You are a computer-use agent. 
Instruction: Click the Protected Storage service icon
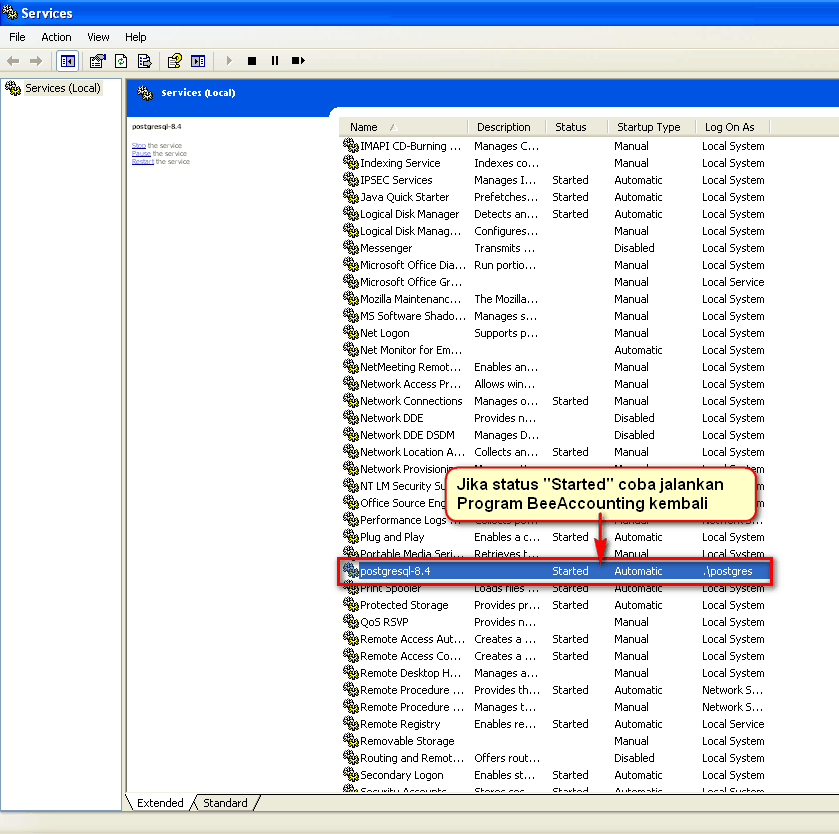click(x=350, y=605)
